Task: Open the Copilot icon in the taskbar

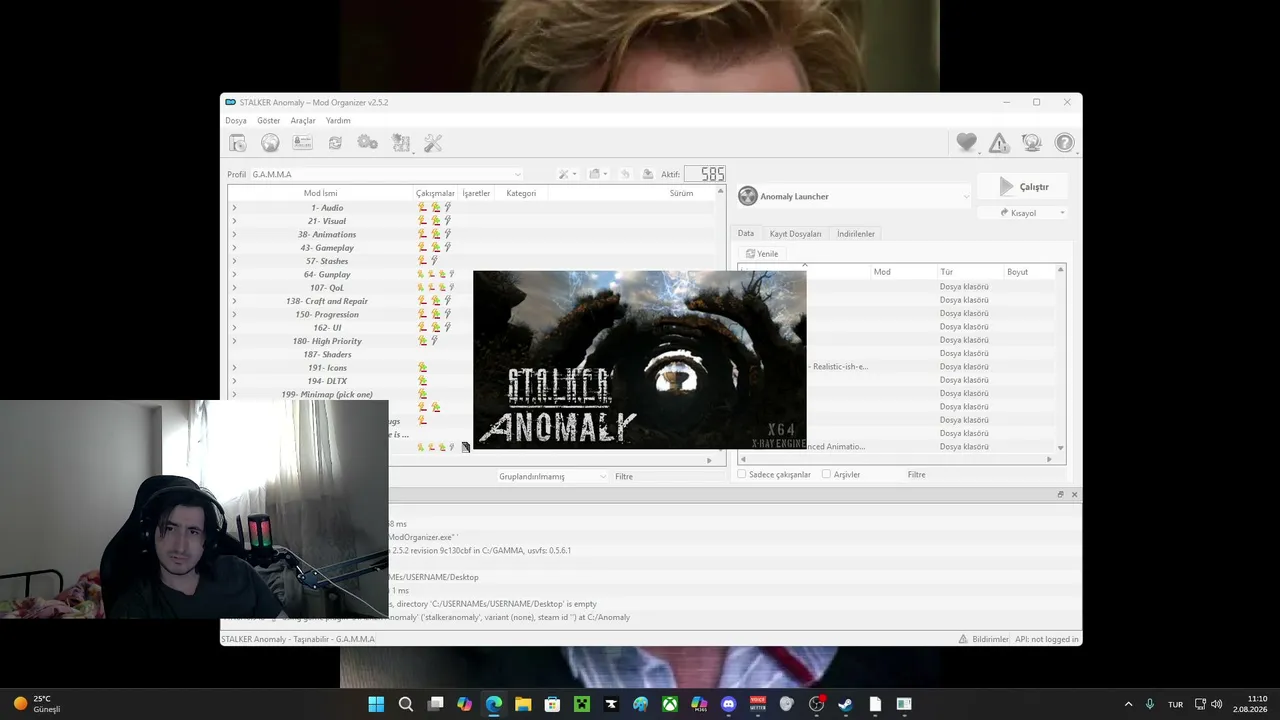Action: click(x=464, y=704)
